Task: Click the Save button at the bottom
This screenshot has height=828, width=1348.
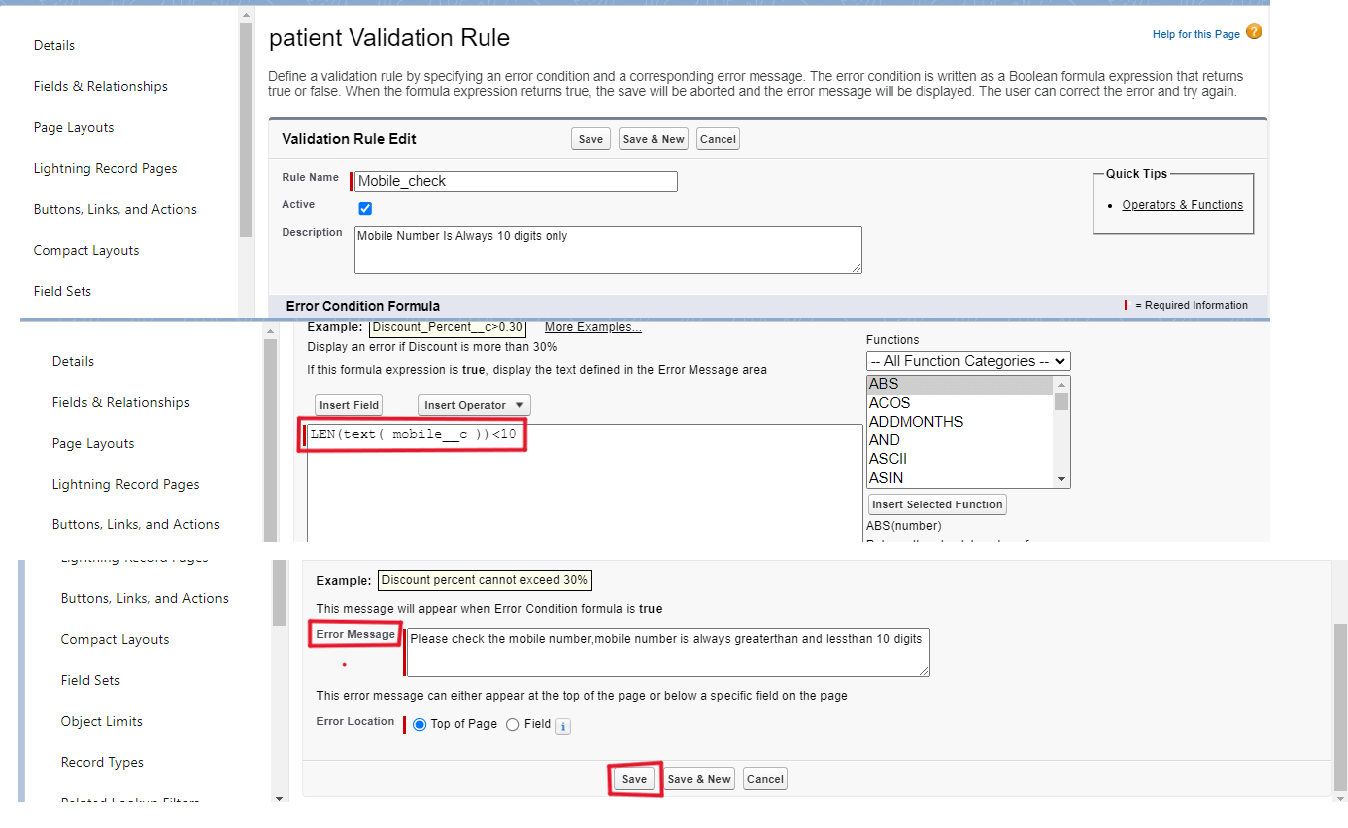Action: point(633,778)
